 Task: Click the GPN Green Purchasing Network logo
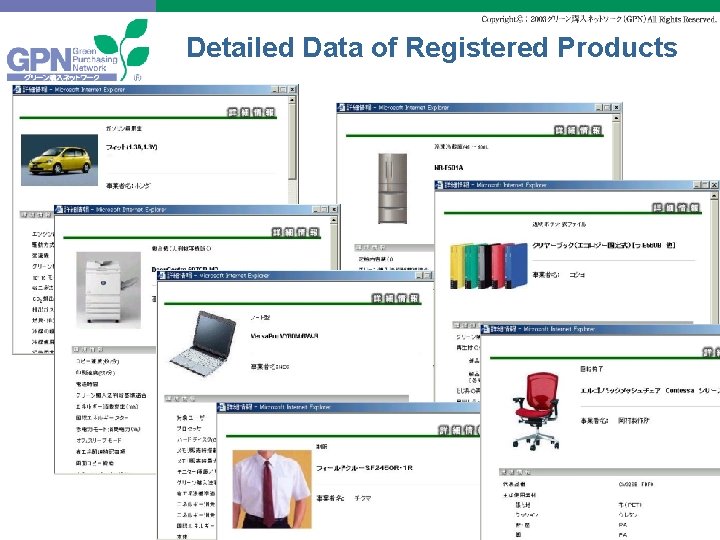pos(77,51)
